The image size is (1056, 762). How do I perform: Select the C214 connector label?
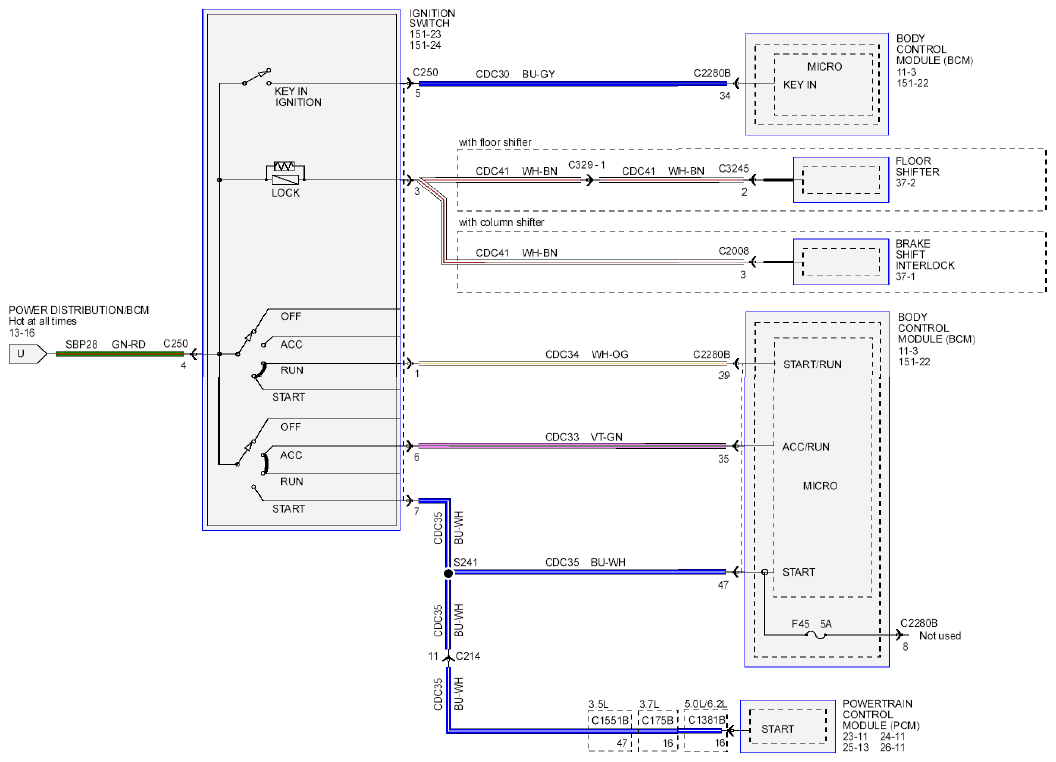468,656
